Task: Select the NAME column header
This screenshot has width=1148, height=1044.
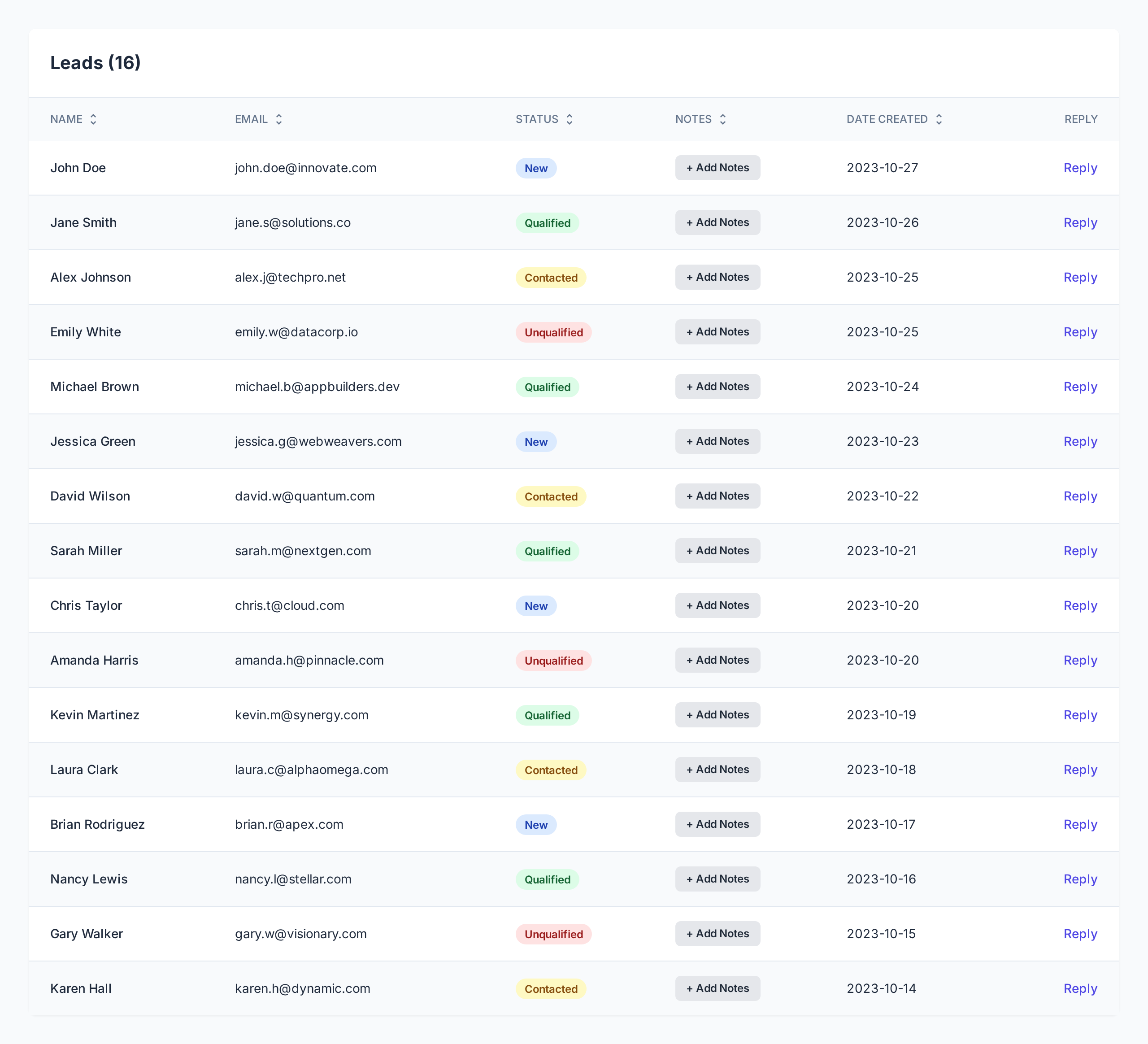Action: [67, 119]
